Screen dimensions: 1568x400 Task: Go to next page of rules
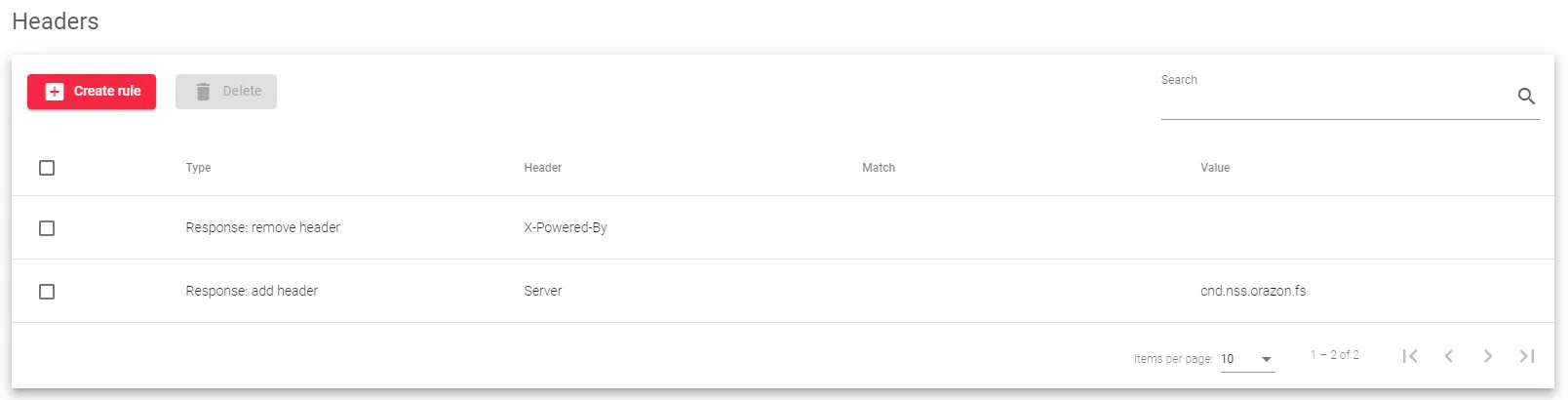tap(1488, 356)
